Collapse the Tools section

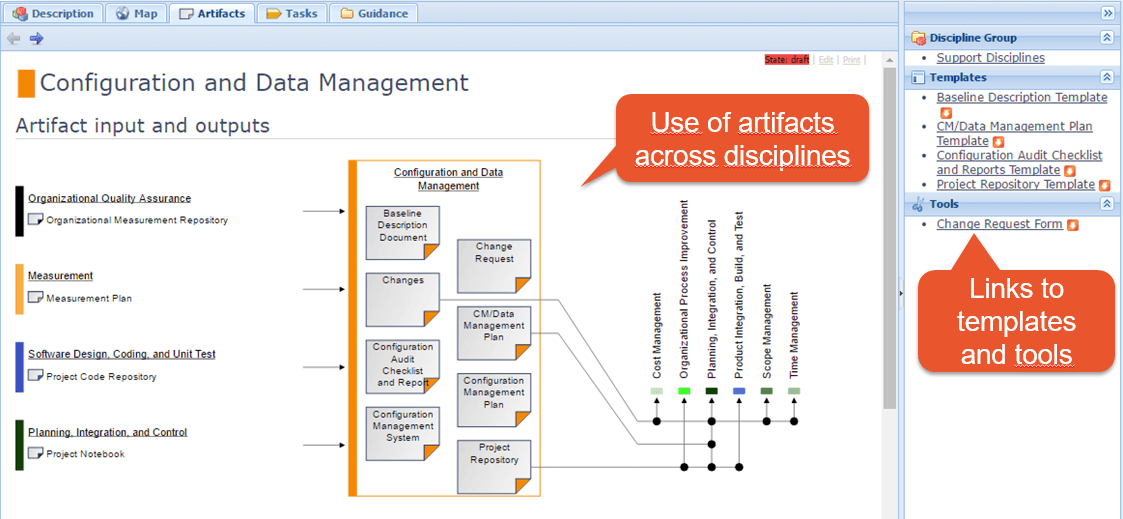[x=1107, y=205]
